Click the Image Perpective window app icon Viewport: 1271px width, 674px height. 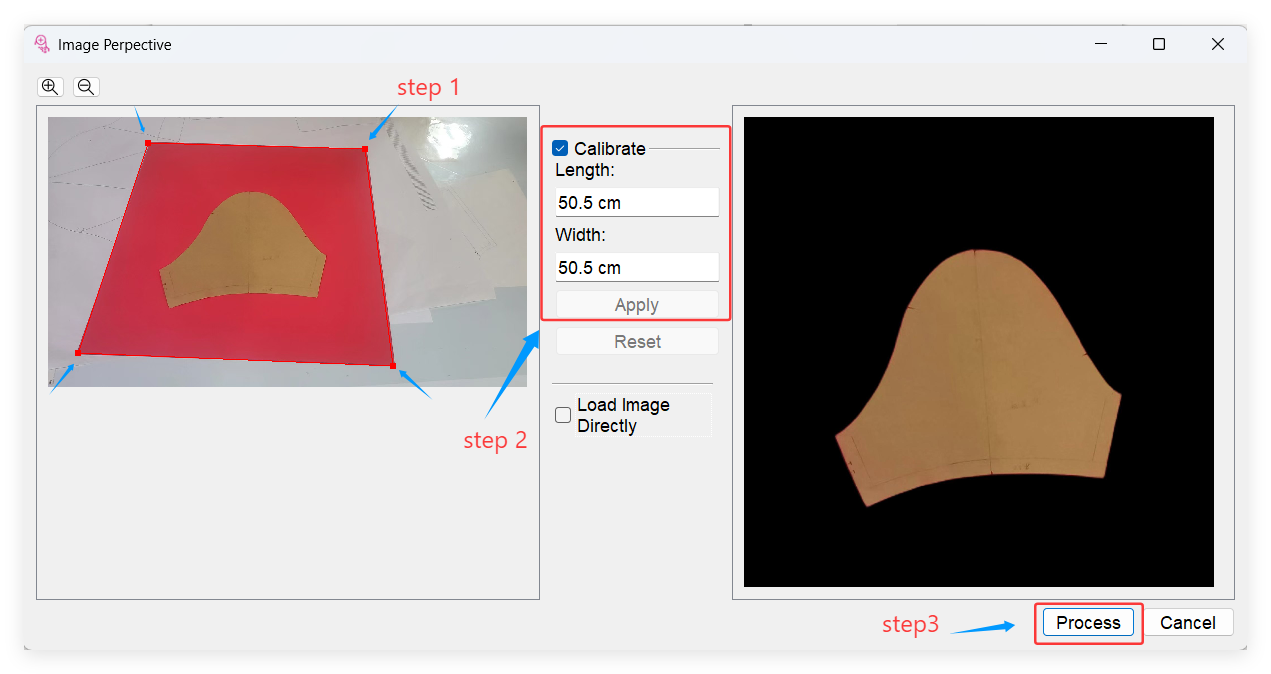[42, 45]
